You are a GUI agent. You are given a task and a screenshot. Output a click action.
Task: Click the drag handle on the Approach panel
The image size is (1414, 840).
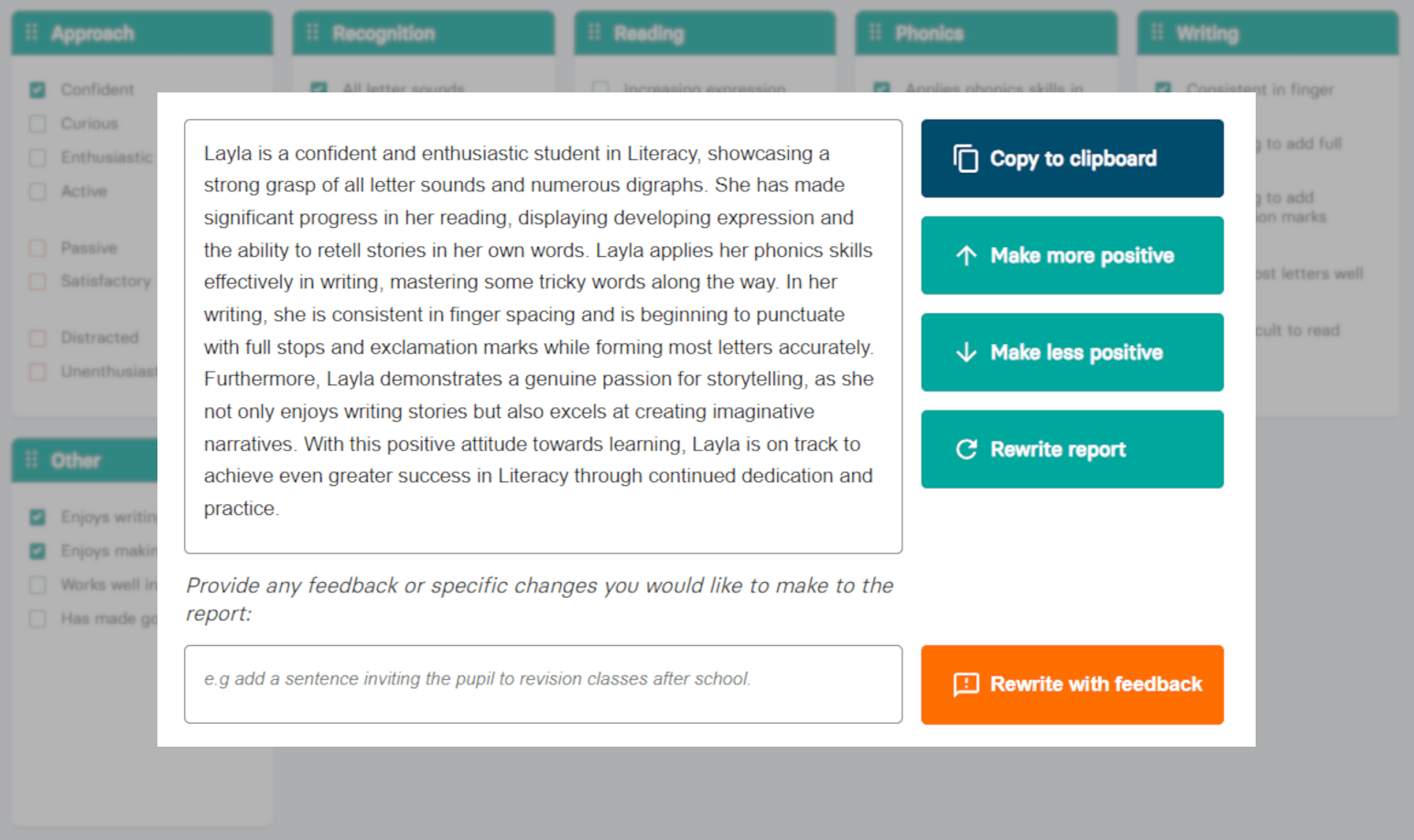pos(30,33)
